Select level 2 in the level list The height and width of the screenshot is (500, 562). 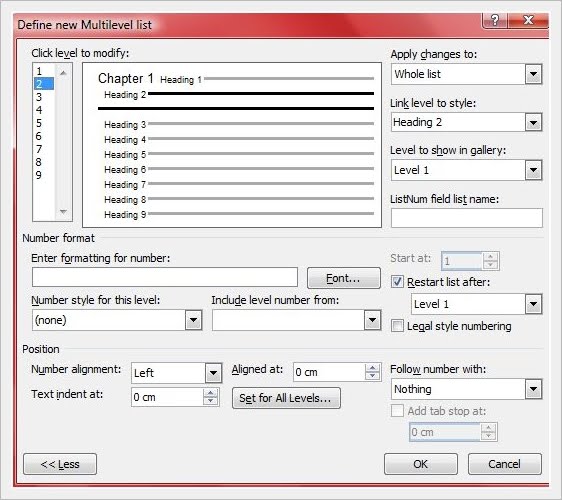point(44,84)
